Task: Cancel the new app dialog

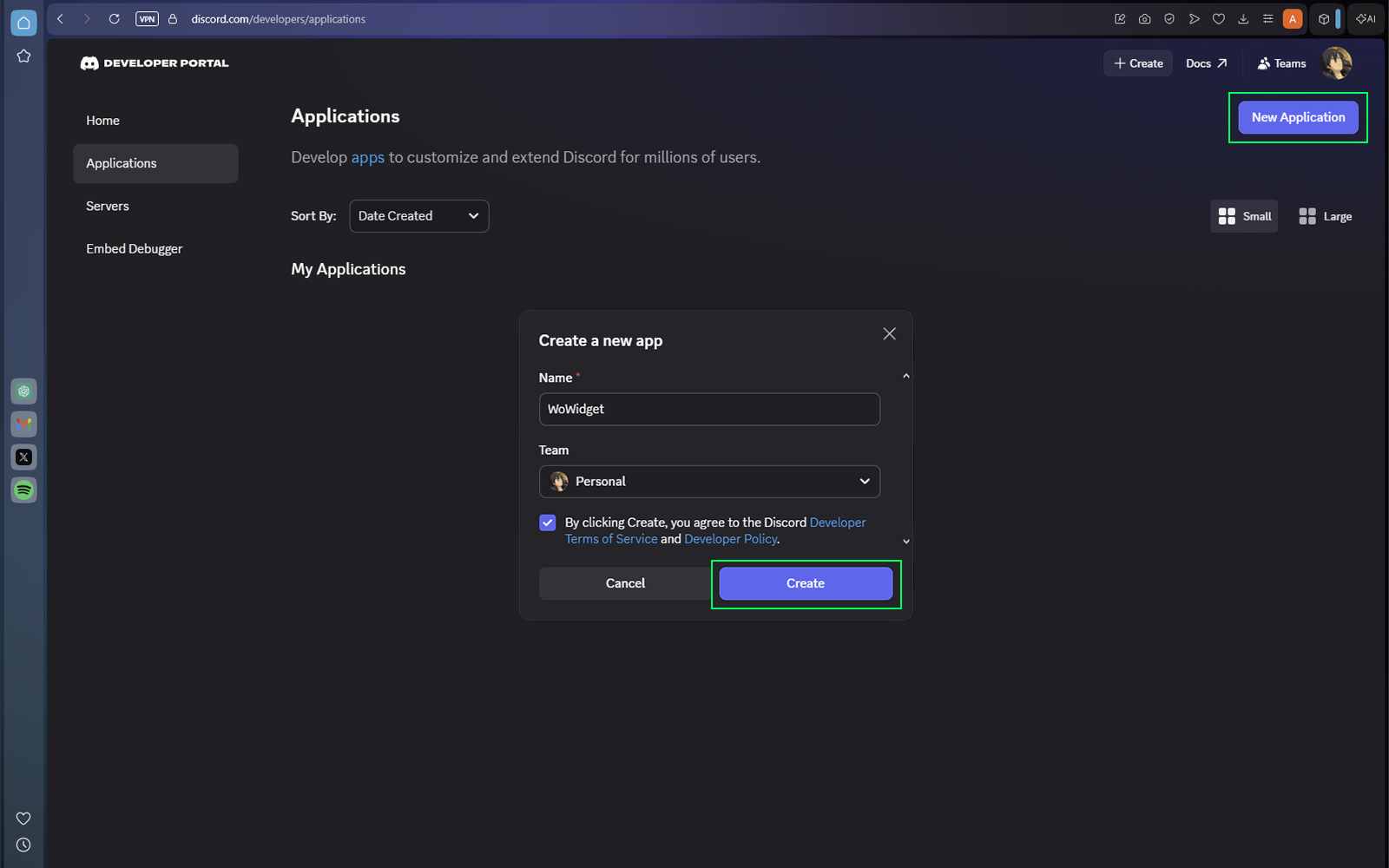Action: click(x=625, y=583)
